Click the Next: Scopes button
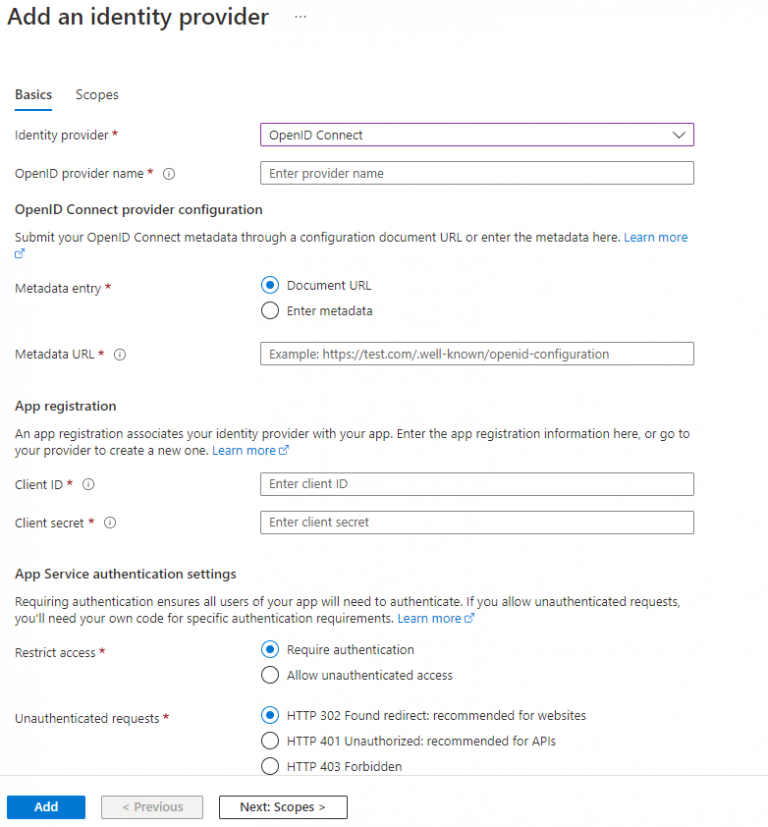 click(282, 806)
